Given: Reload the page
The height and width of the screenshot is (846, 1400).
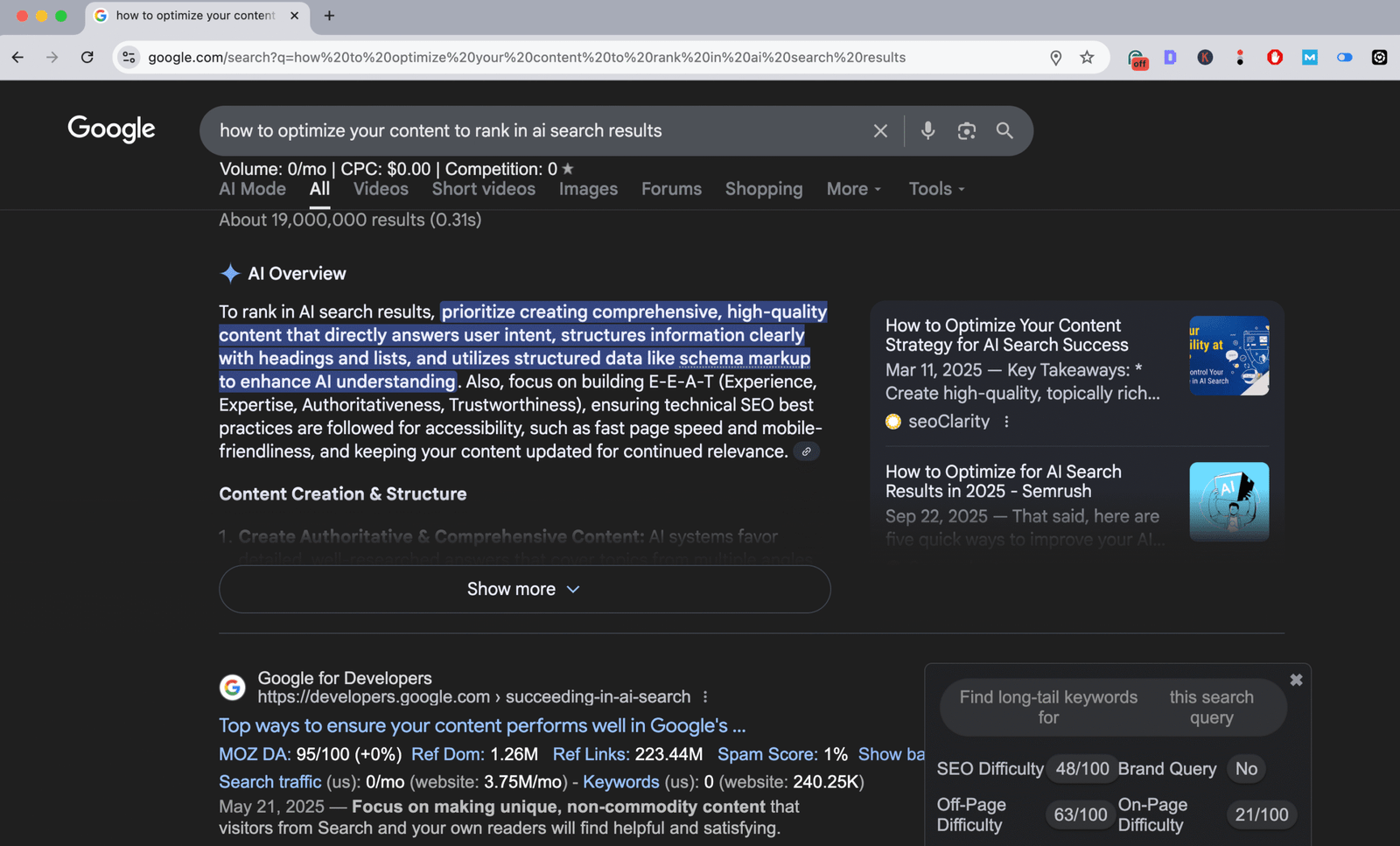Looking at the screenshot, I should (x=87, y=58).
